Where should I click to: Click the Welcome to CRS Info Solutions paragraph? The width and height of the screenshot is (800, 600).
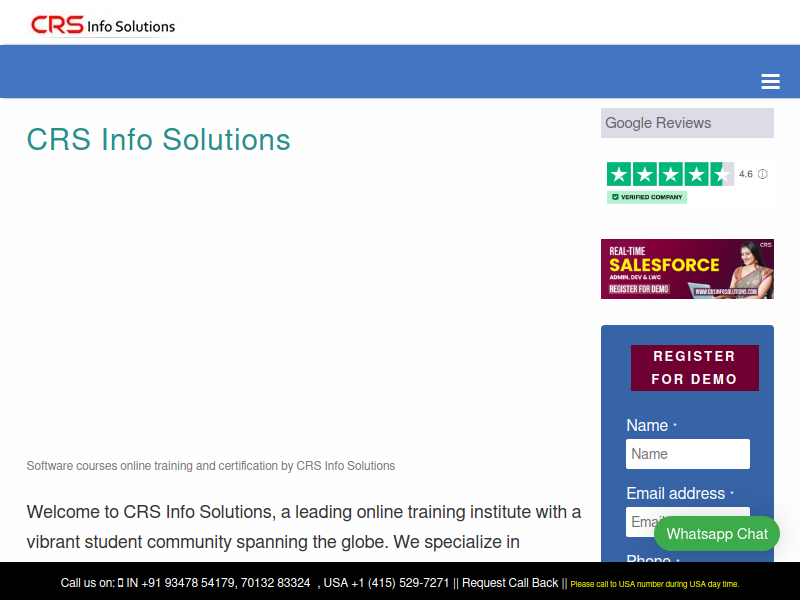(x=304, y=527)
